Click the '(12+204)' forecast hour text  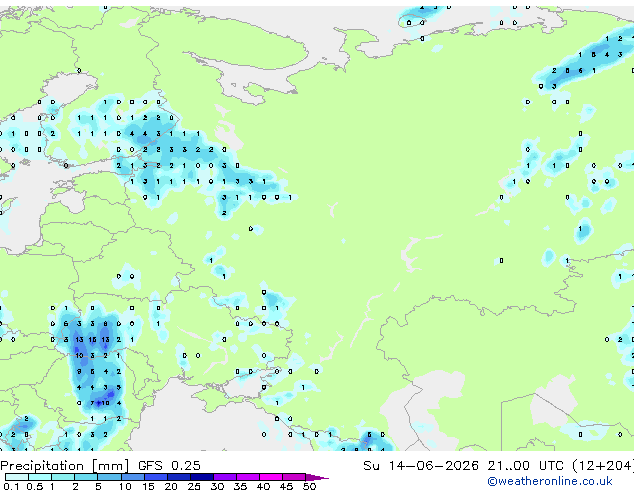tap(603, 466)
